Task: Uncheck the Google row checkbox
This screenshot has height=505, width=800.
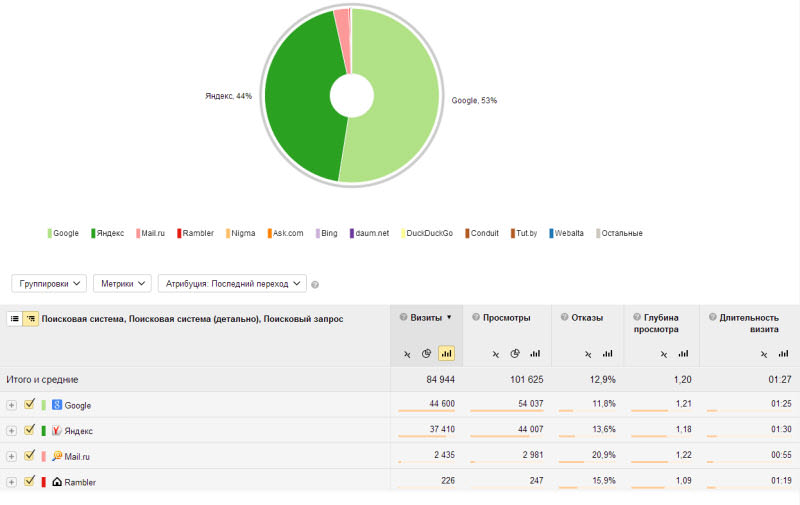Action: pos(29,404)
